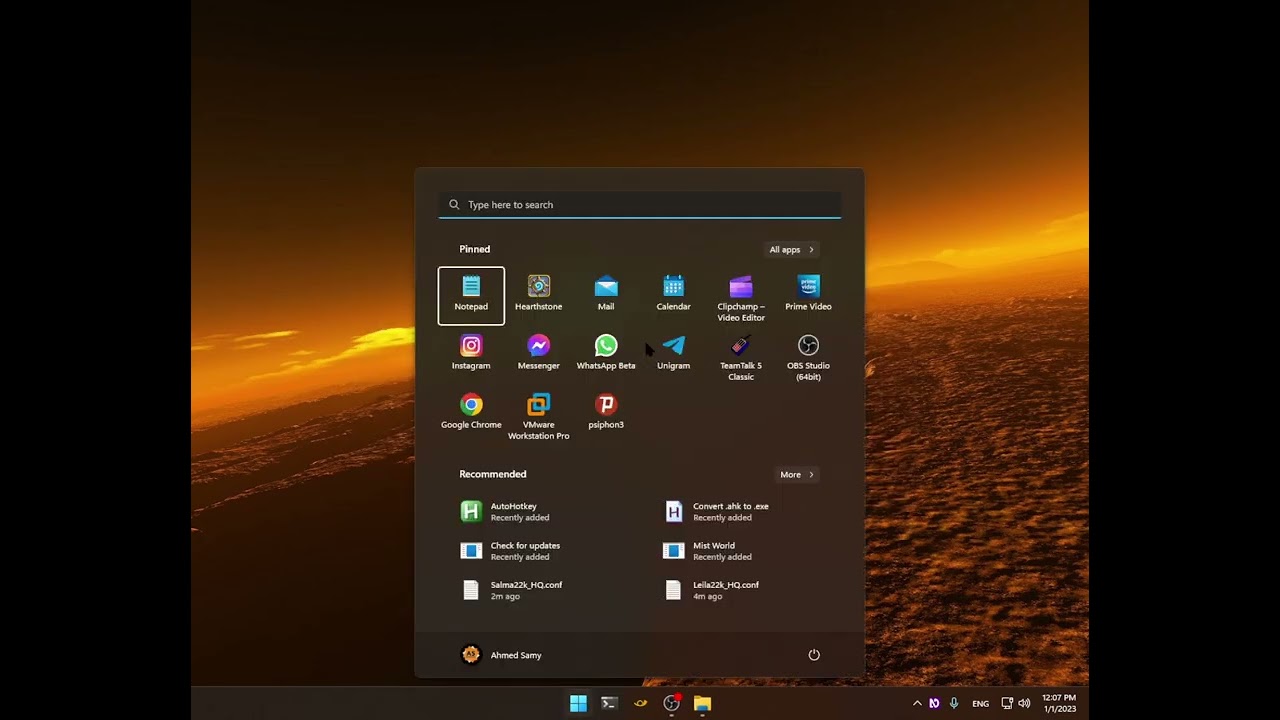Click the power button icon
This screenshot has height=720, width=1280.
click(x=814, y=655)
